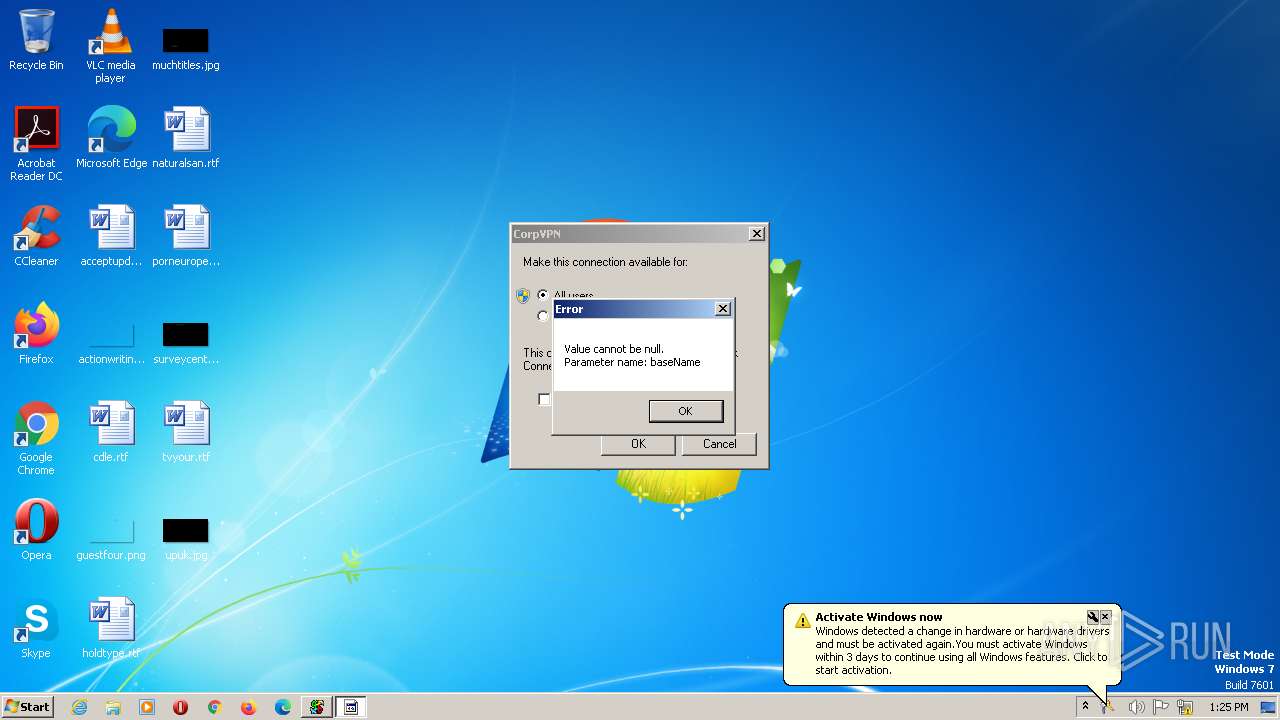Select cdle.rtf document icon
Viewport: 1280px width, 720px height.
tap(111, 432)
